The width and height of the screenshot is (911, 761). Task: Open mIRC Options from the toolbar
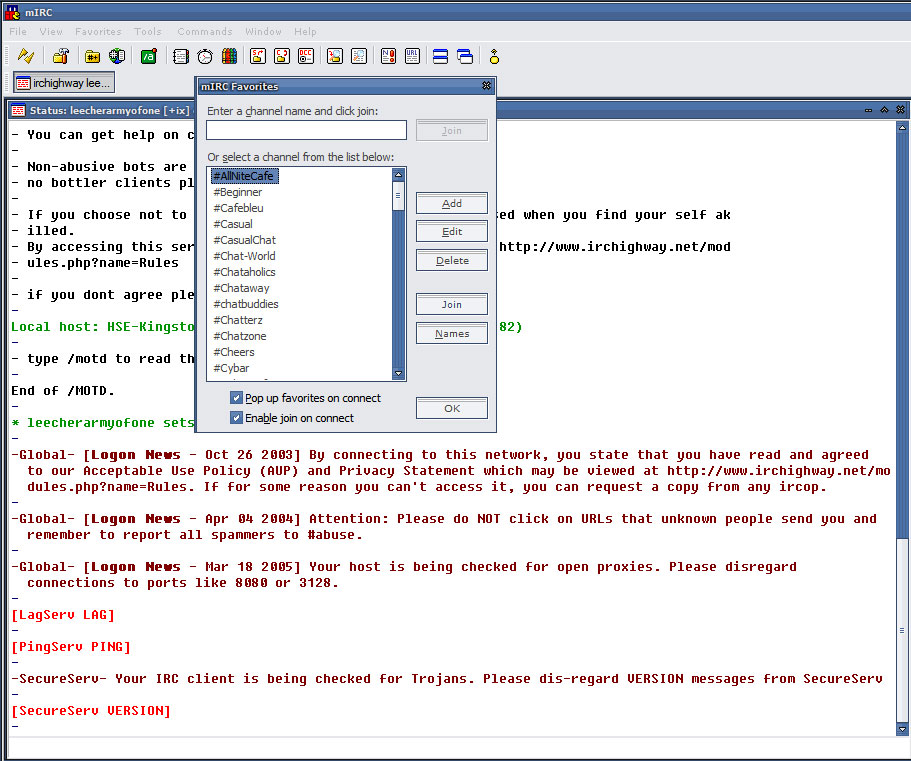(60, 56)
